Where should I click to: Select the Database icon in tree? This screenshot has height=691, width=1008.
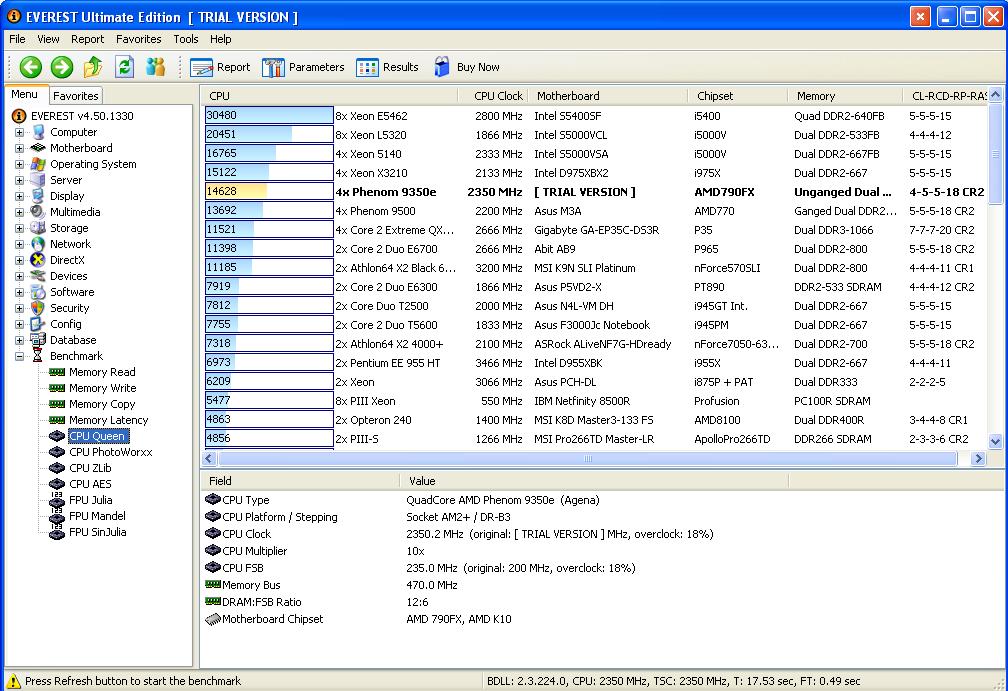pos(38,340)
